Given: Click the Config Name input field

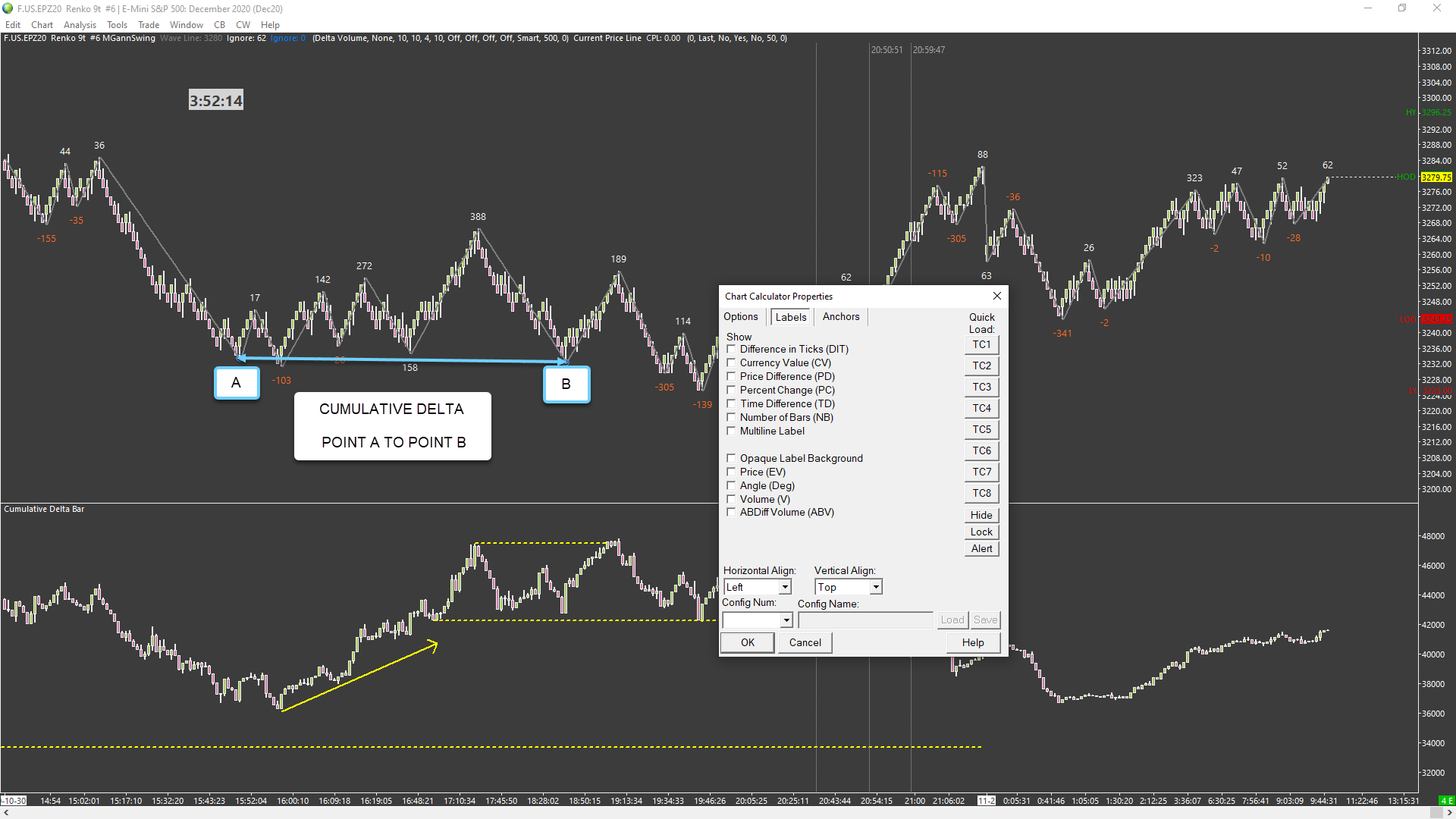Looking at the screenshot, I should (864, 620).
